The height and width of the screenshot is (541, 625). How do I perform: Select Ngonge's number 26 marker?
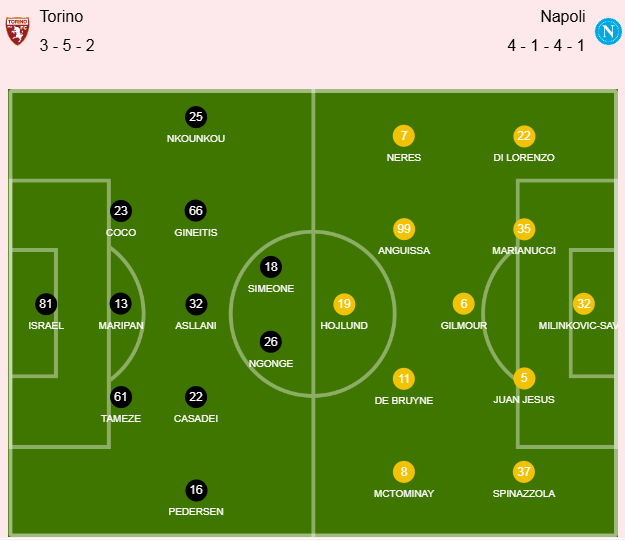pos(271,342)
